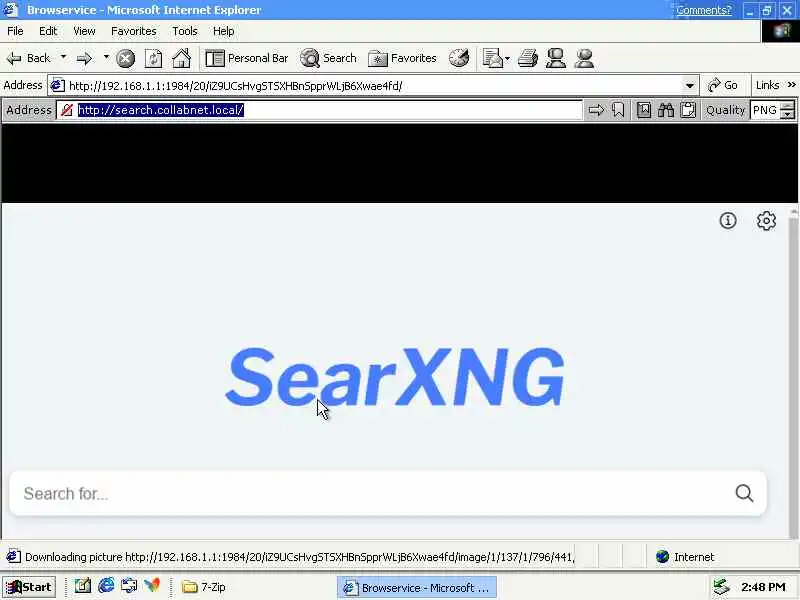The width and height of the screenshot is (800, 600).
Task: Open the Windows Start button
Action: [29, 587]
